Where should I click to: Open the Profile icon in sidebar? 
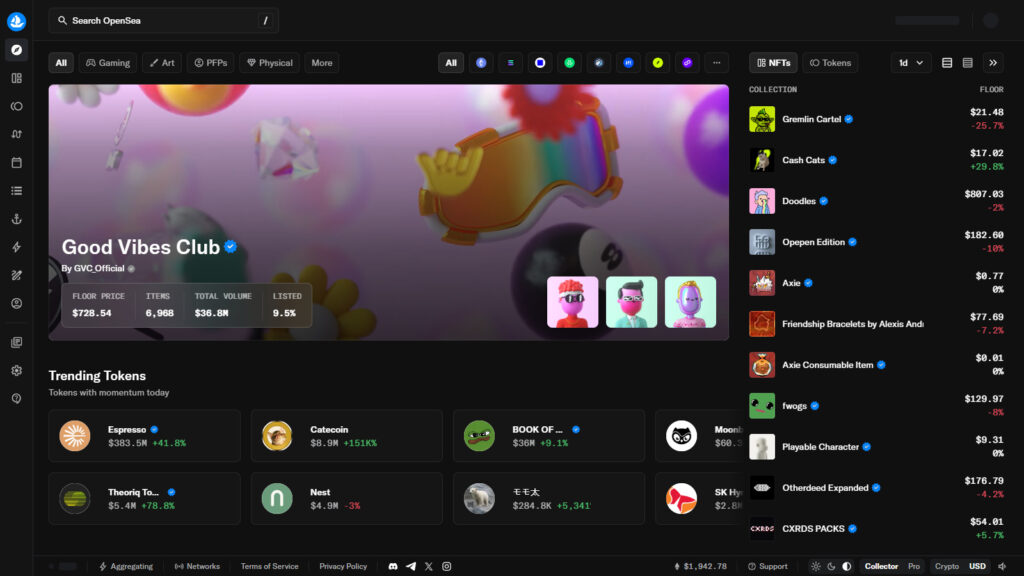click(16, 303)
